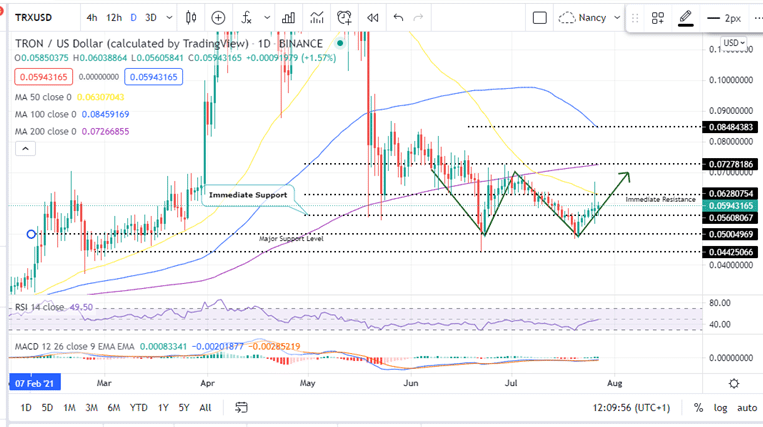Toggle the percent scale

tap(698, 408)
